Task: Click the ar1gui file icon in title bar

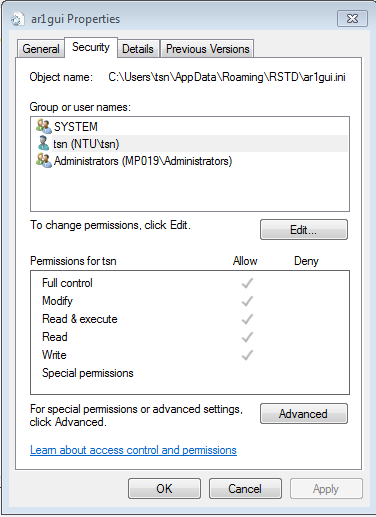Action: point(18,19)
